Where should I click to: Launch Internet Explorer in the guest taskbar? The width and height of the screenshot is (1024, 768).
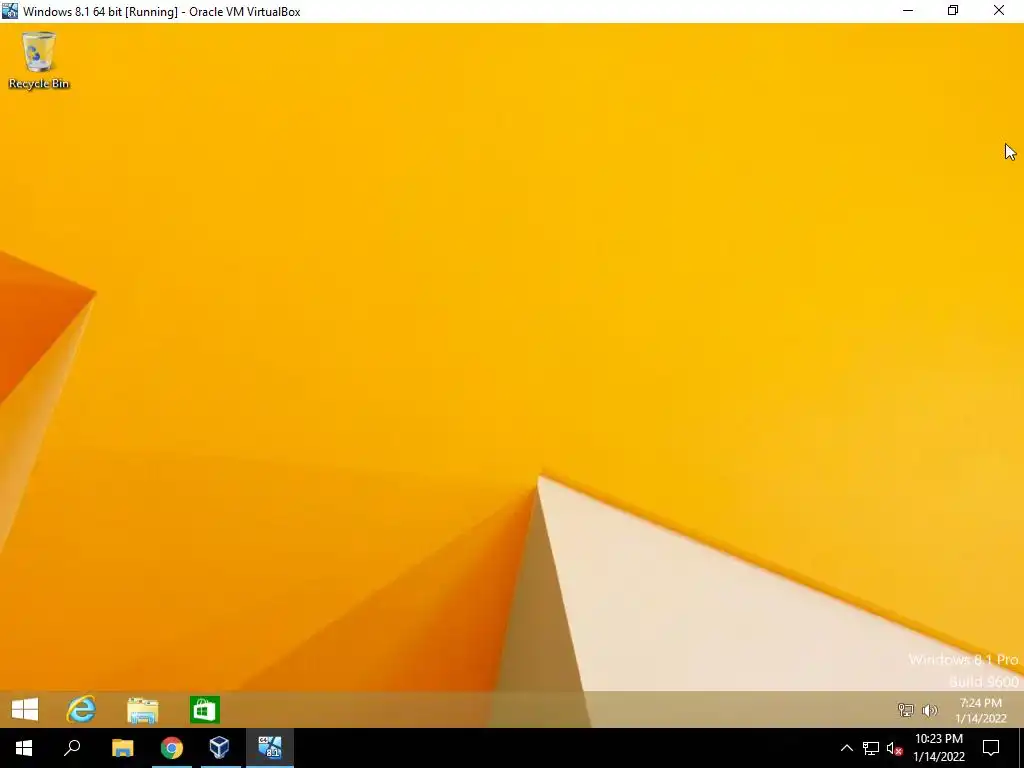tap(82, 709)
